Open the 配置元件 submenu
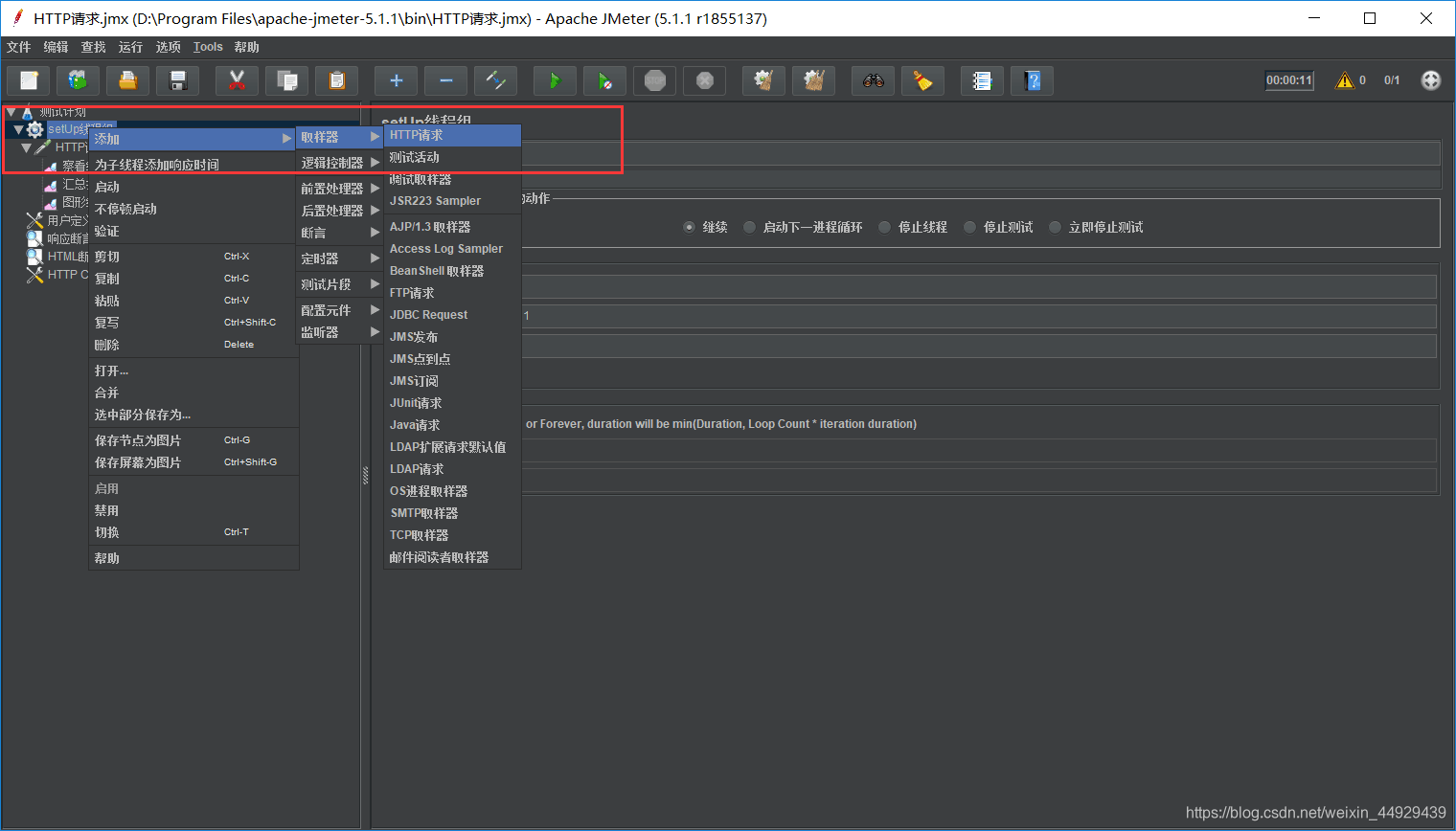The width and height of the screenshot is (1456, 831). 340,310
